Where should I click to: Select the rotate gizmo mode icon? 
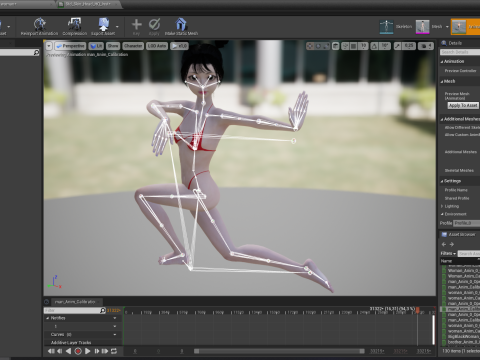(318, 46)
